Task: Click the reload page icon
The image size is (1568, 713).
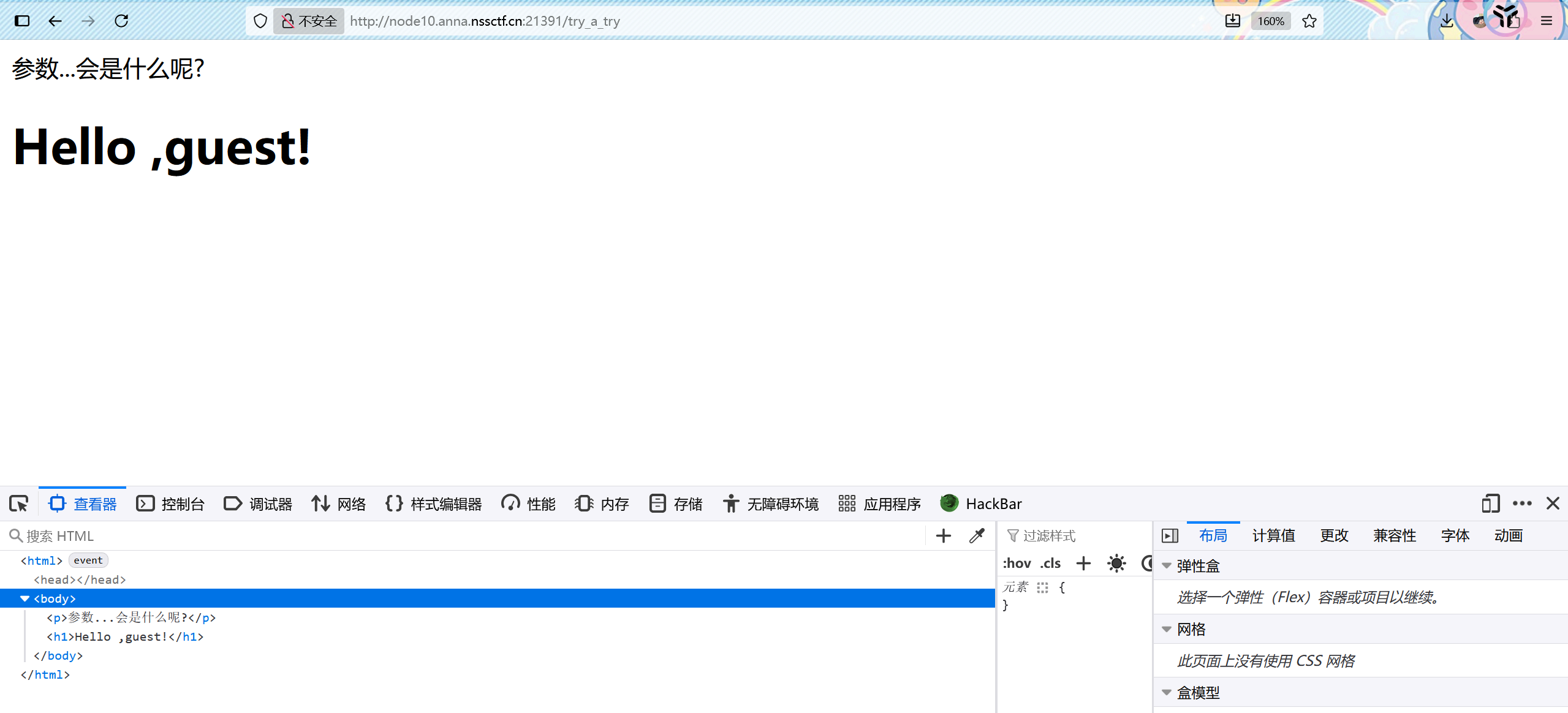Action: [121, 21]
